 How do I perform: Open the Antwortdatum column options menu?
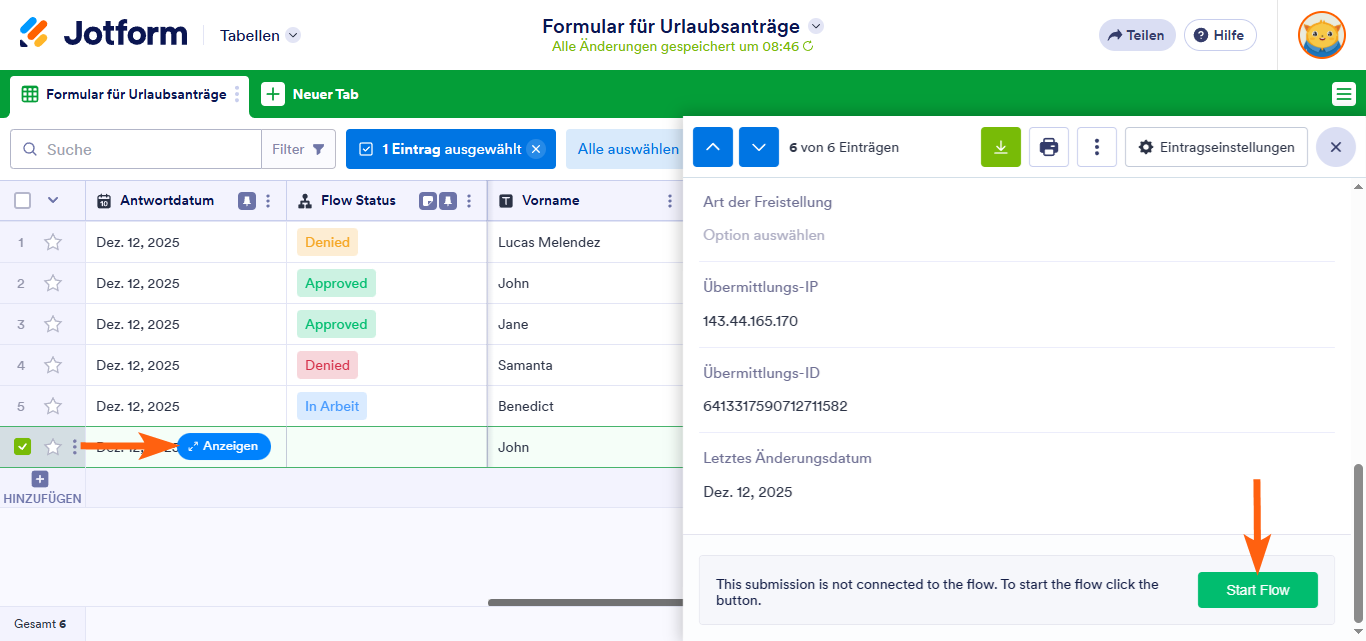click(x=266, y=200)
